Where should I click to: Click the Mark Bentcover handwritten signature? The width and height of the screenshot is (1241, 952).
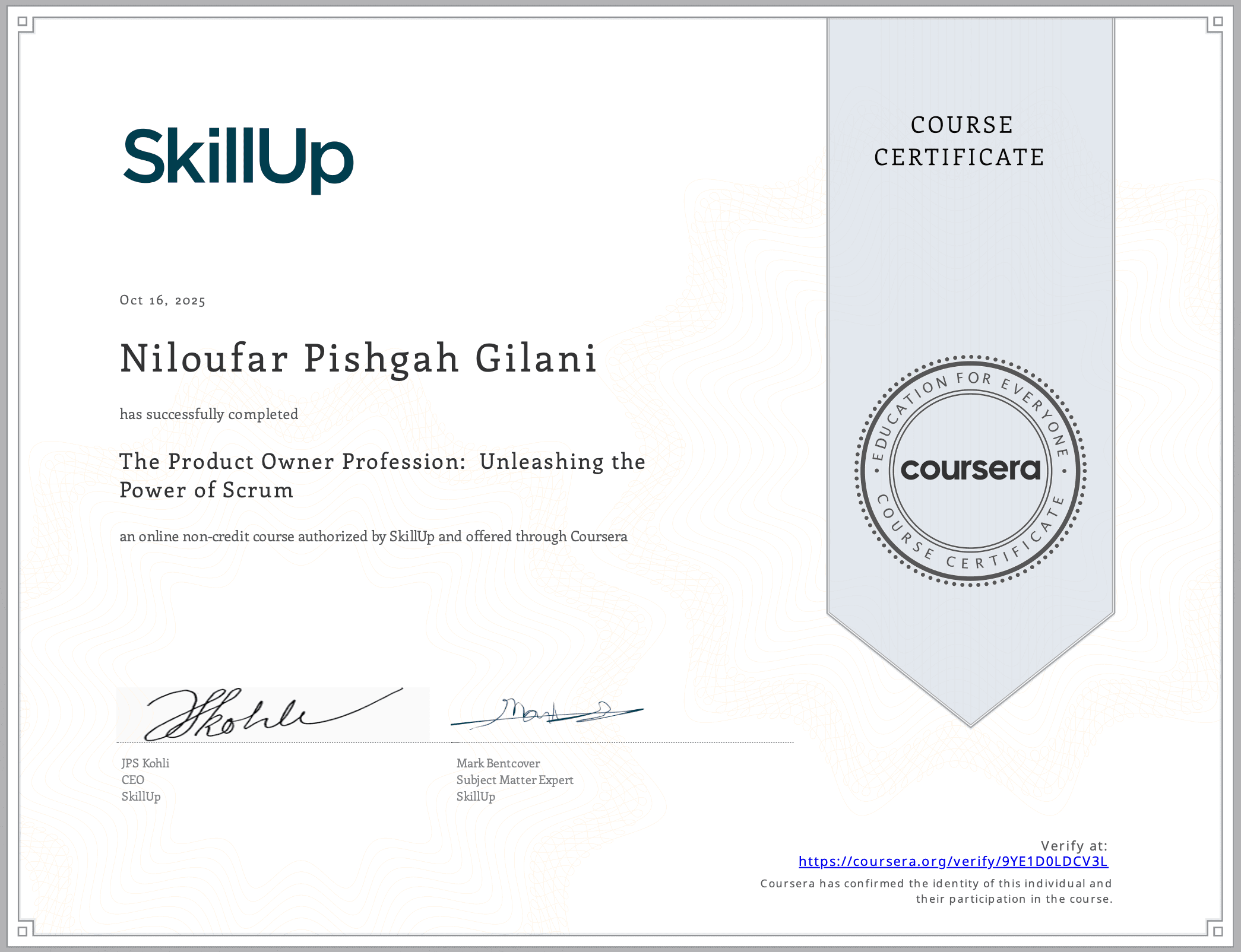pyautogui.click(x=546, y=712)
